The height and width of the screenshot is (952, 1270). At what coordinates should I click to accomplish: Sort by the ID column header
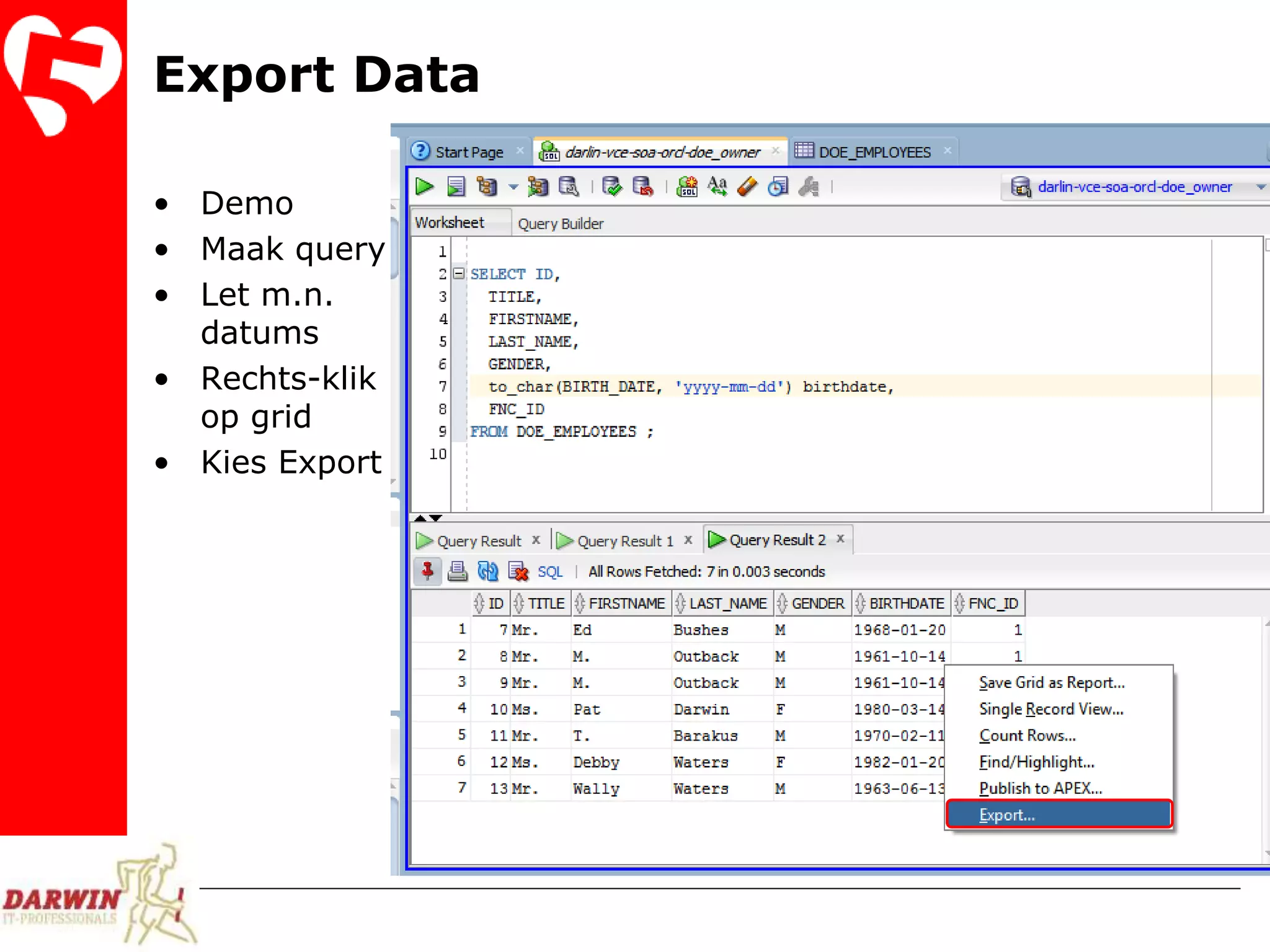[491, 603]
